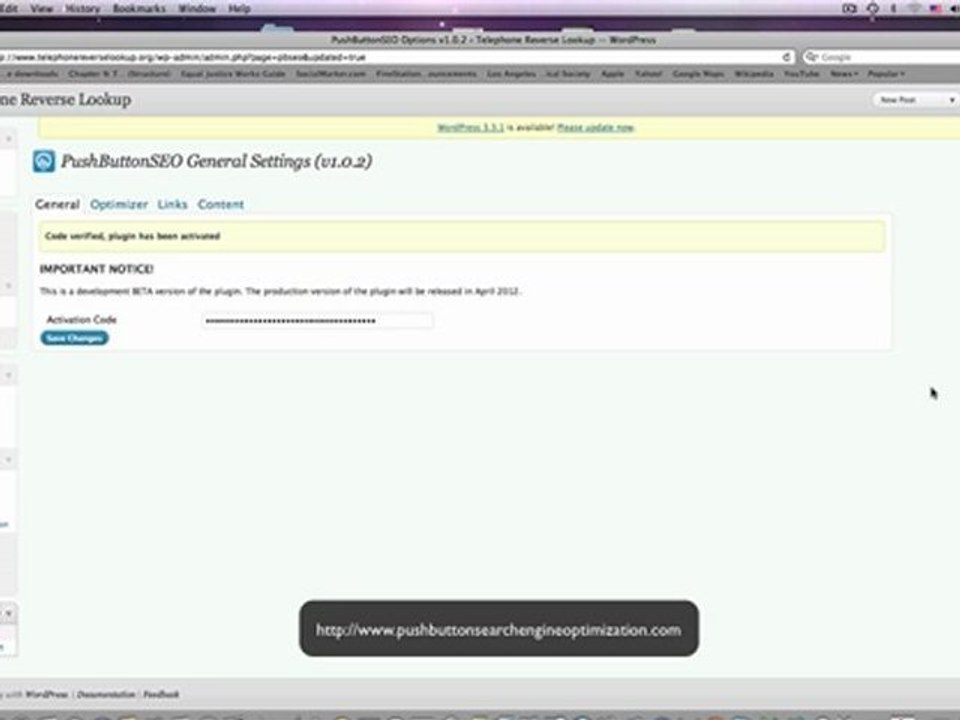Open the Google Maps bookmark
Viewport: 960px width, 720px height.
tap(698, 73)
